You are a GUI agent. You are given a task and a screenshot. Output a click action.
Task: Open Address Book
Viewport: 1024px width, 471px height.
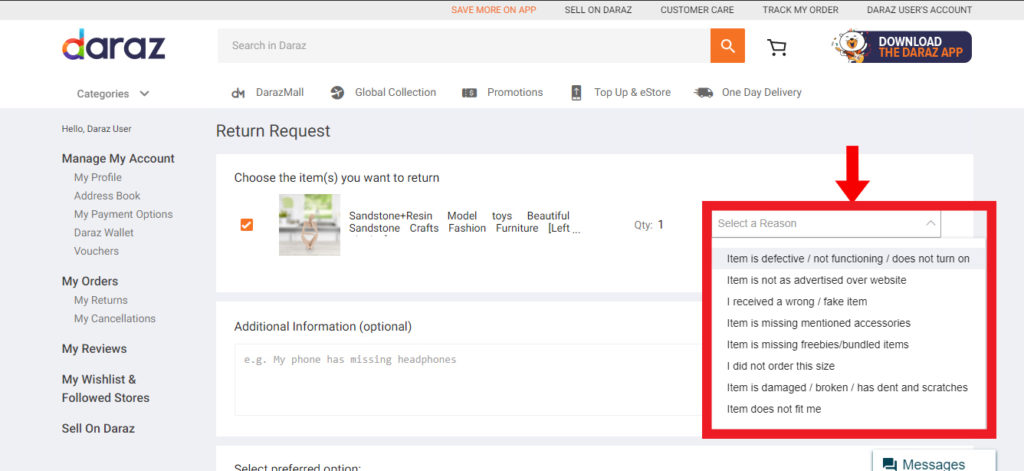coord(107,196)
